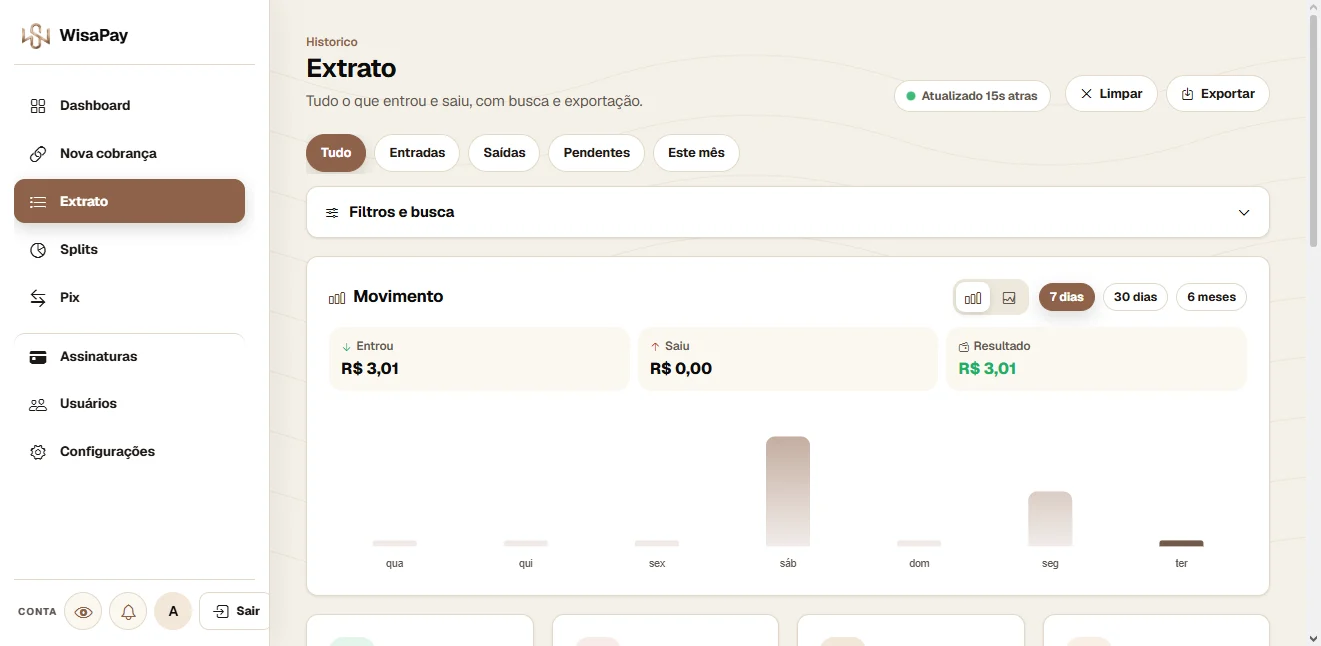Click the Limpar button
This screenshot has width=1321, height=646.
1111,94
